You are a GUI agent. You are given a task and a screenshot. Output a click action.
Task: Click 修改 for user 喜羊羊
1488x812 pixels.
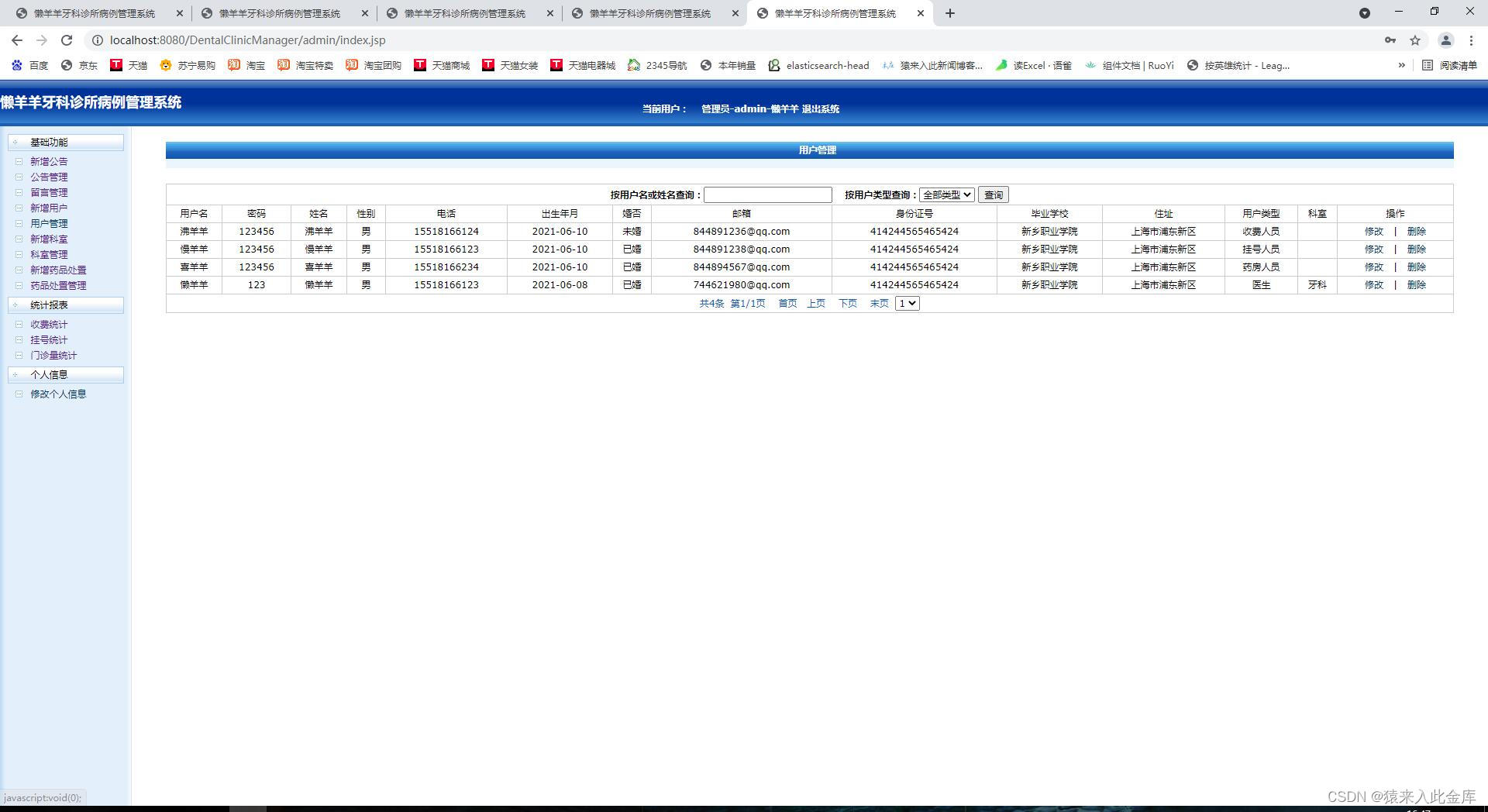(1373, 267)
